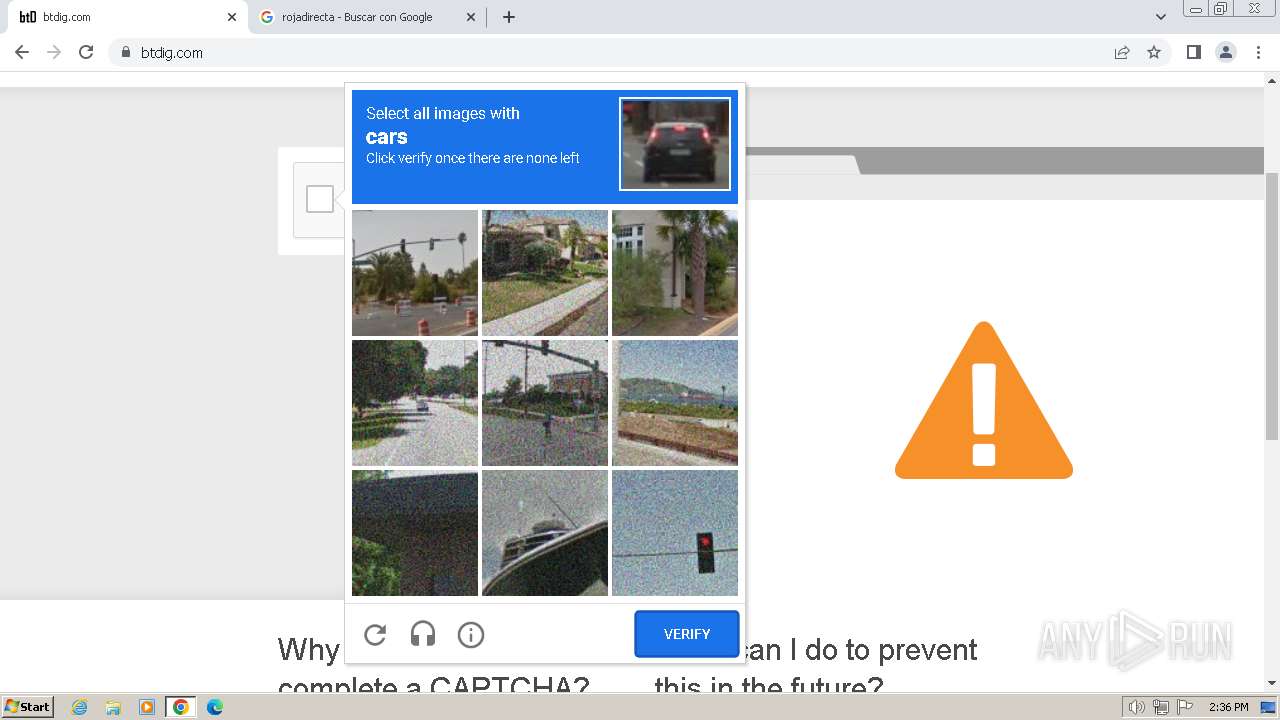Image resolution: width=1280 pixels, height=720 pixels.
Task: Tick the reCAPTCHA checkbox behind the challenge
Action: tap(320, 199)
